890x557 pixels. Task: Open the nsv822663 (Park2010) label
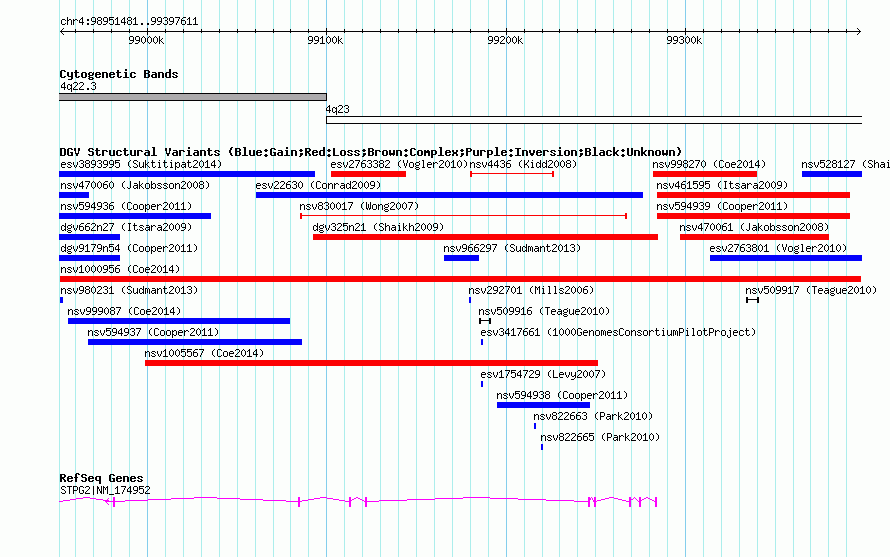point(593,416)
